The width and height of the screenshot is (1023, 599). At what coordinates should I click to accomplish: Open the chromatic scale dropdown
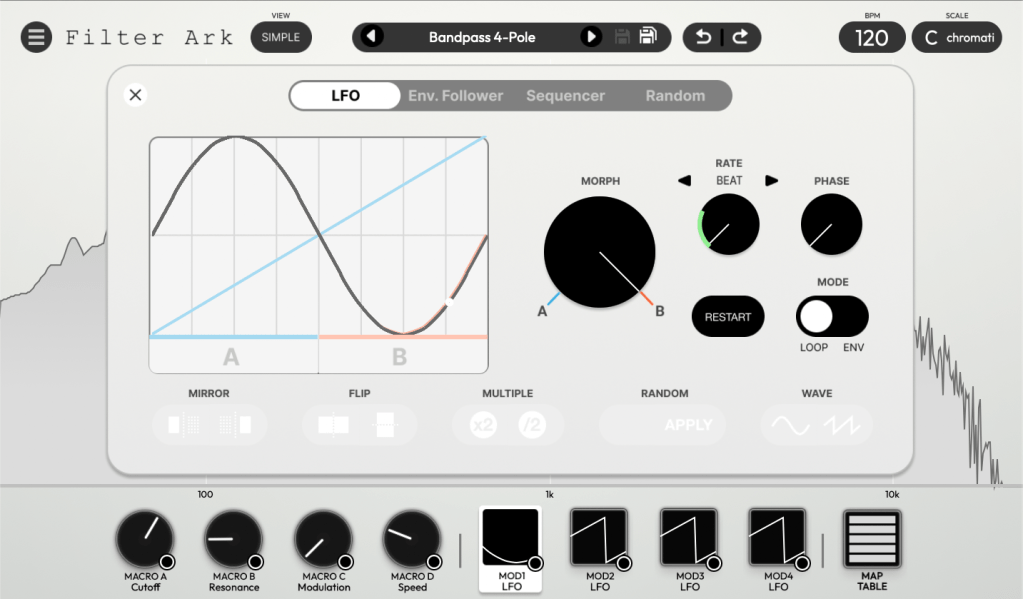click(956, 38)
